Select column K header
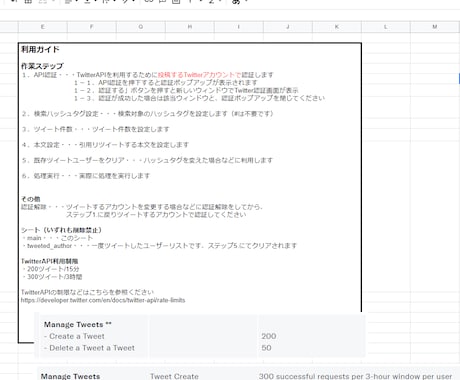This screenshot has width=460, height=380. [337, 27]
